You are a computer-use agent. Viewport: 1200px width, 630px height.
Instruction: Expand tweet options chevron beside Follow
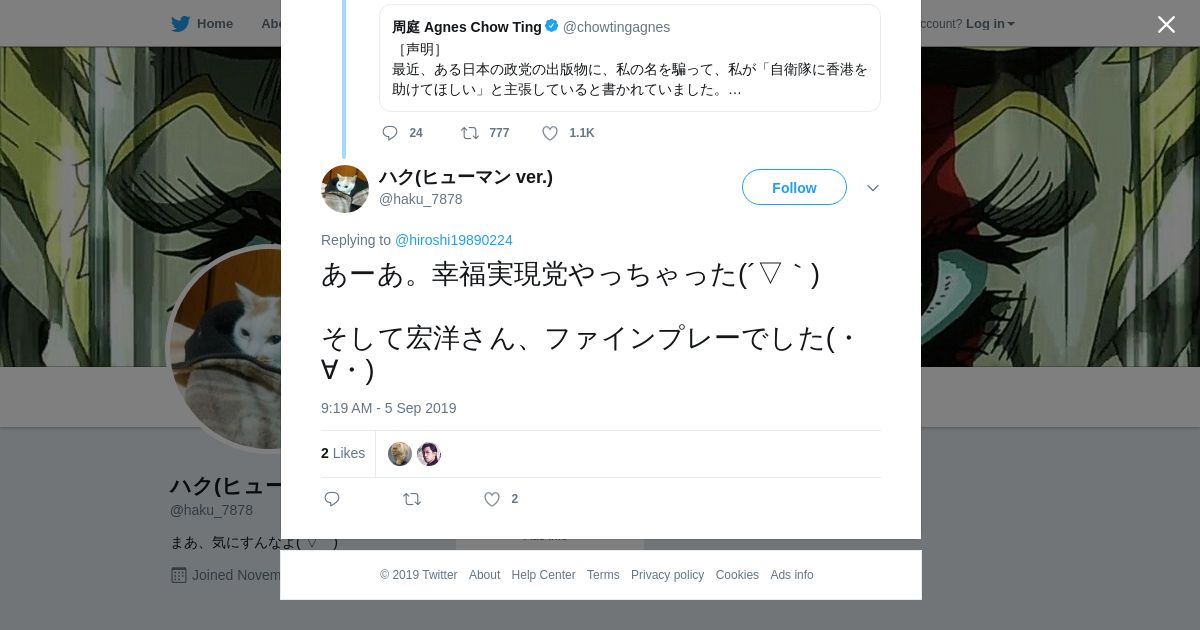pos(873,188)
